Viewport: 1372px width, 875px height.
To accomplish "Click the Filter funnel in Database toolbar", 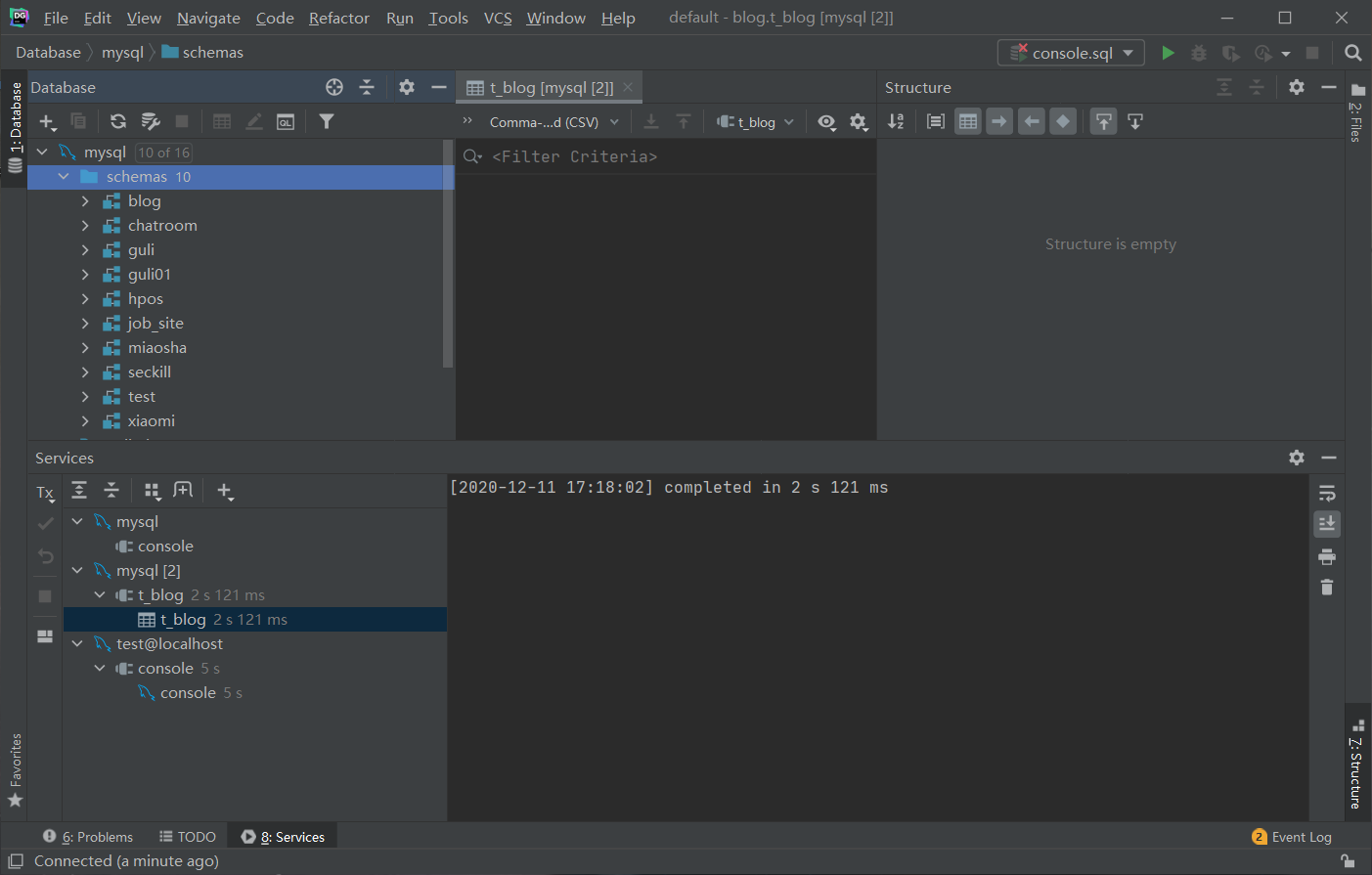I will pyautogui.click(x=327, y=121).
